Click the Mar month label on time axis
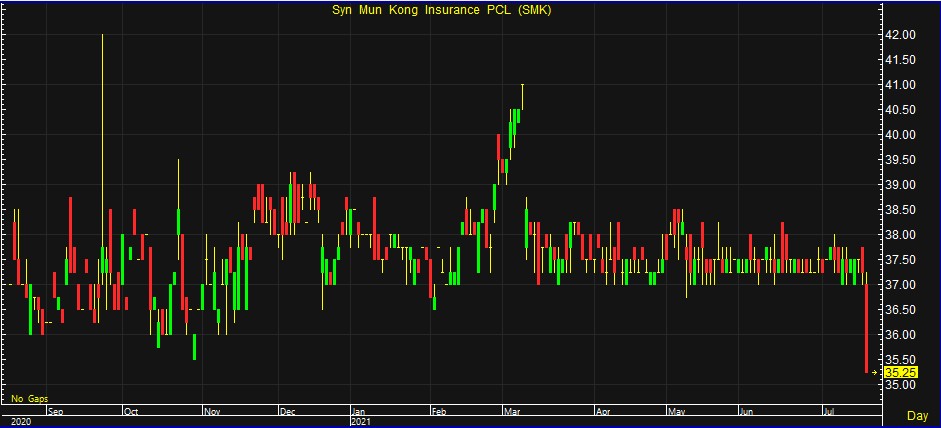The height and width of the screenshot is (428, 941). click(513, 412)
